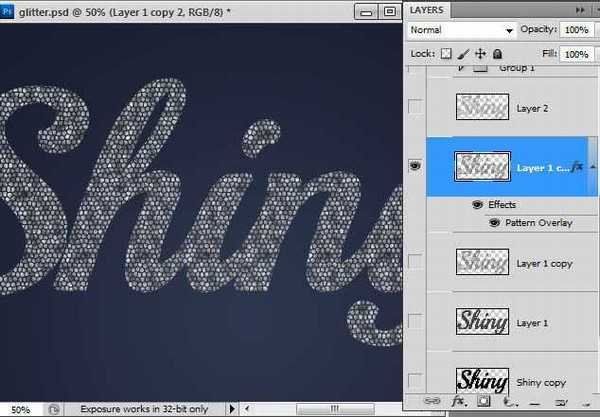Click the horizontal scrollbar thumb of the canvas
The width and height of the screenshot is (600, 417).
point(334,409)
